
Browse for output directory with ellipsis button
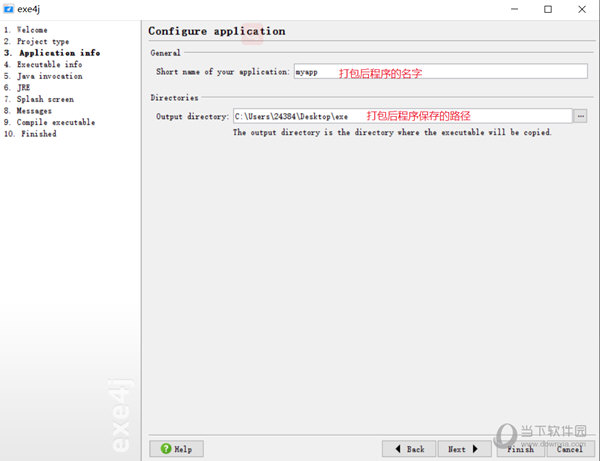tap(580, 116)
